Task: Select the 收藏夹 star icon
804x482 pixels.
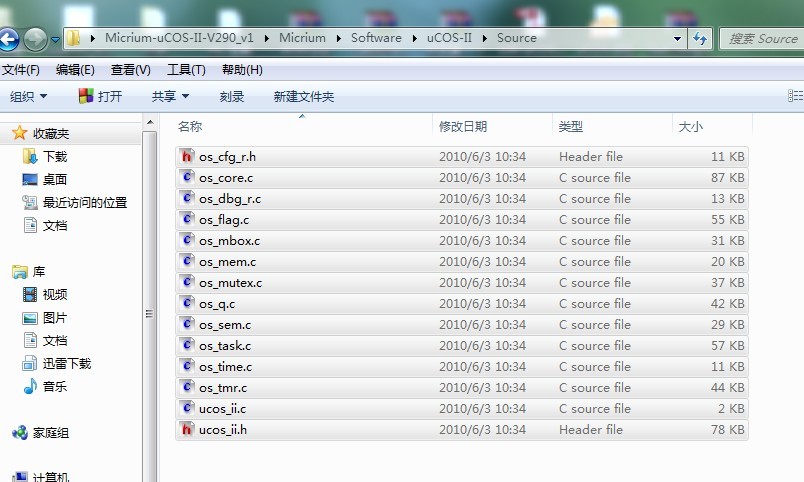Action: [x=19, y=133]
